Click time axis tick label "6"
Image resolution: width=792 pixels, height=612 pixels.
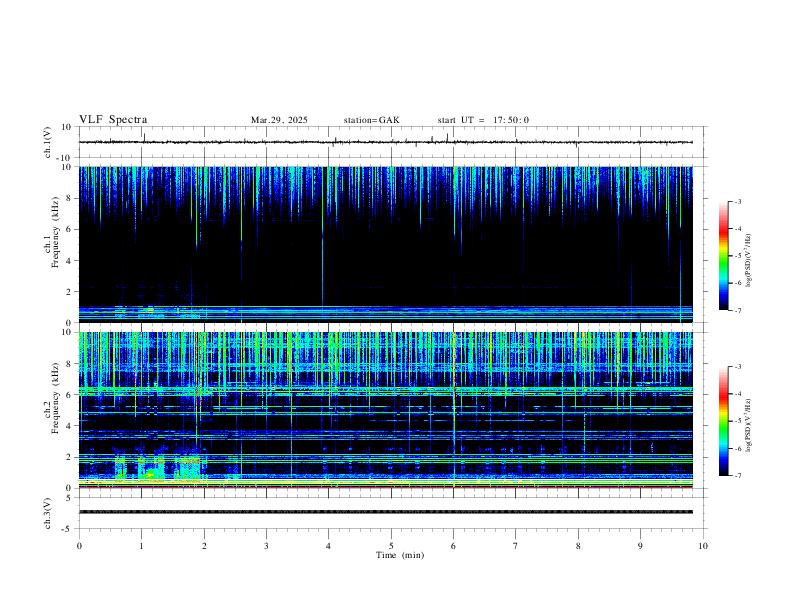pyautogui.click(x=454, y=546)
